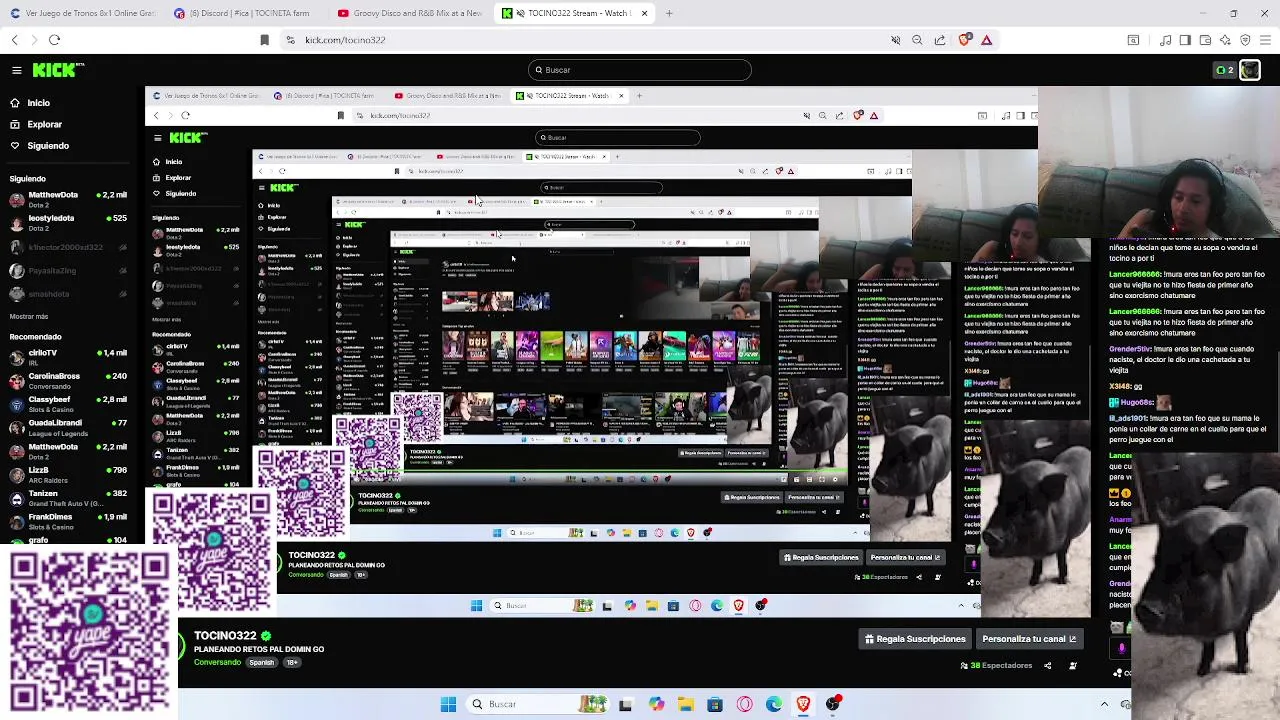The height and width of the screenshot is (720, 1280).
Task: Open the Brave wallet icon in outermost toolbar
Action: tap(1205, 40)
